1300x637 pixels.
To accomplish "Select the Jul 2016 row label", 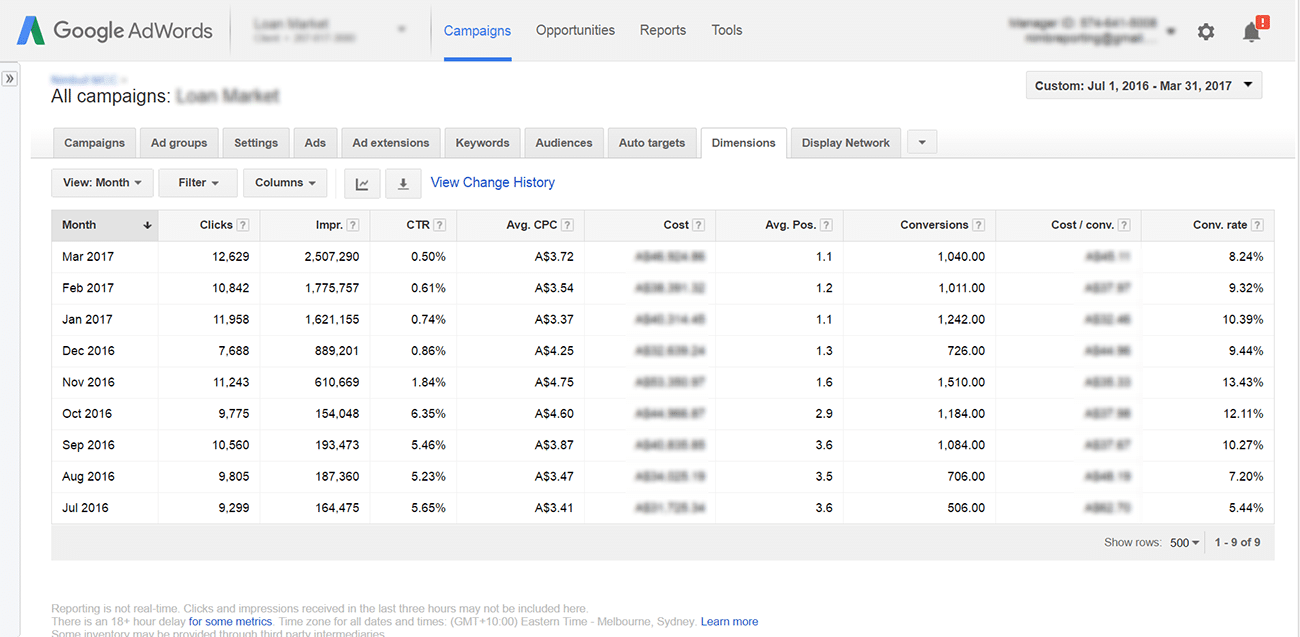I will (x=86, y=508).
